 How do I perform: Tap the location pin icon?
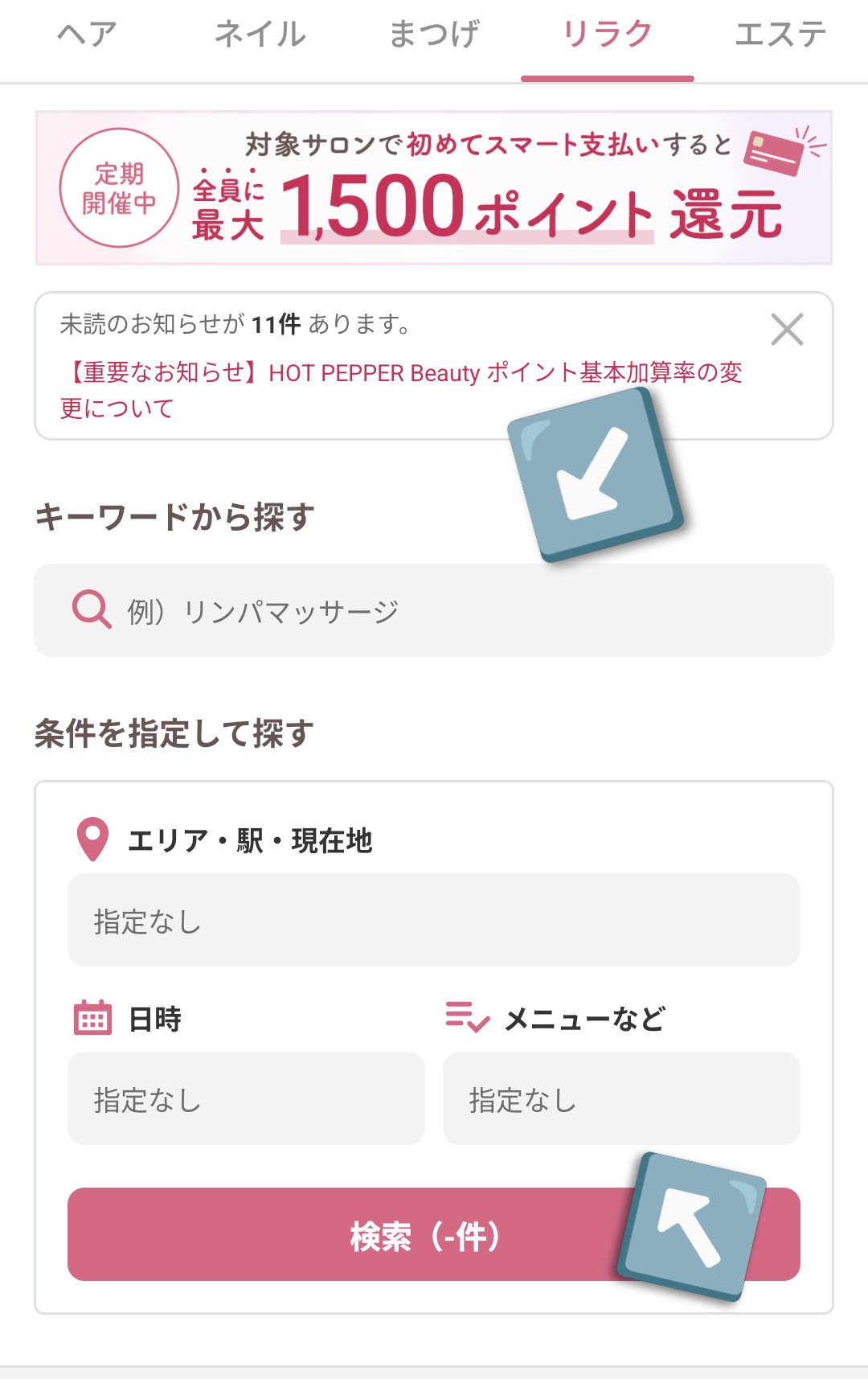[92, 839]
